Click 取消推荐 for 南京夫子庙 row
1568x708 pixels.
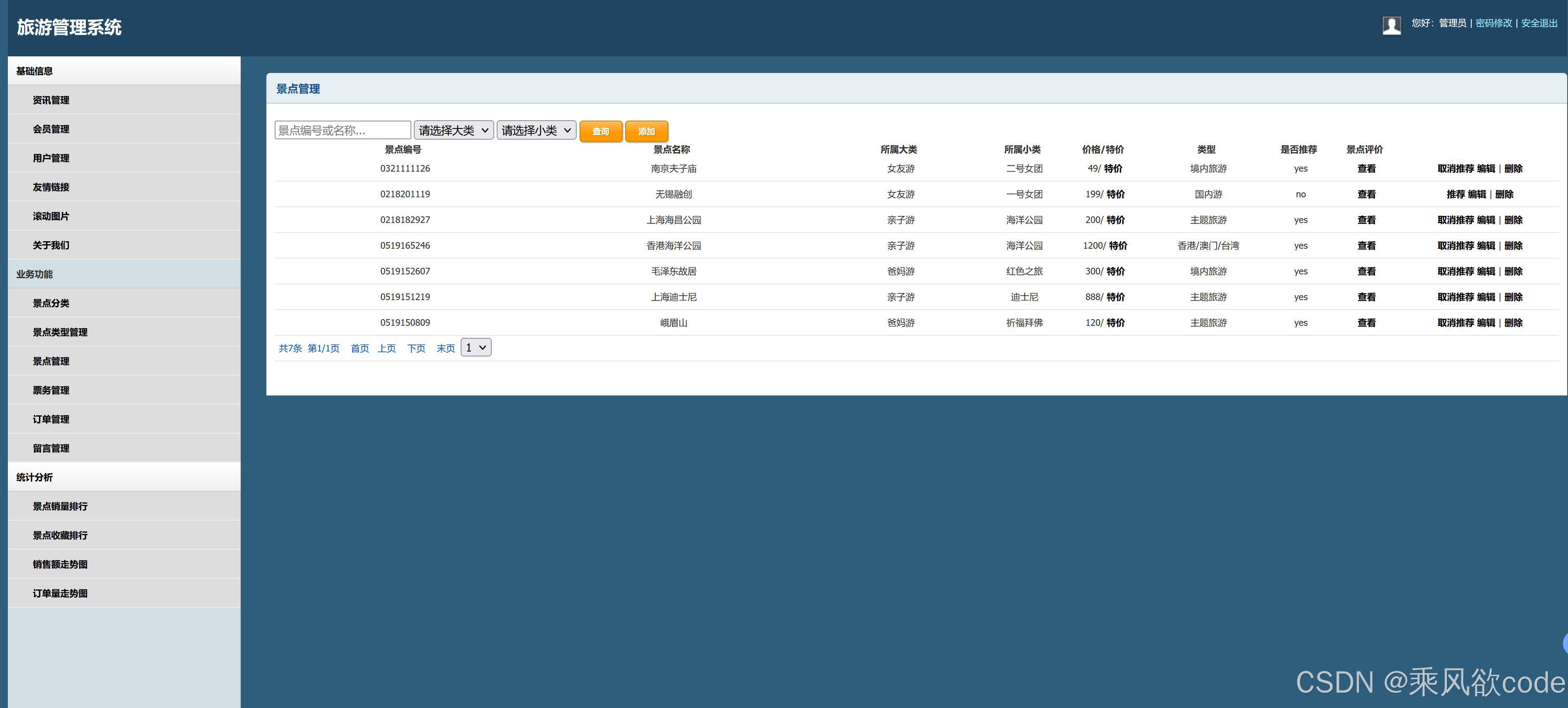(1455, 169)
